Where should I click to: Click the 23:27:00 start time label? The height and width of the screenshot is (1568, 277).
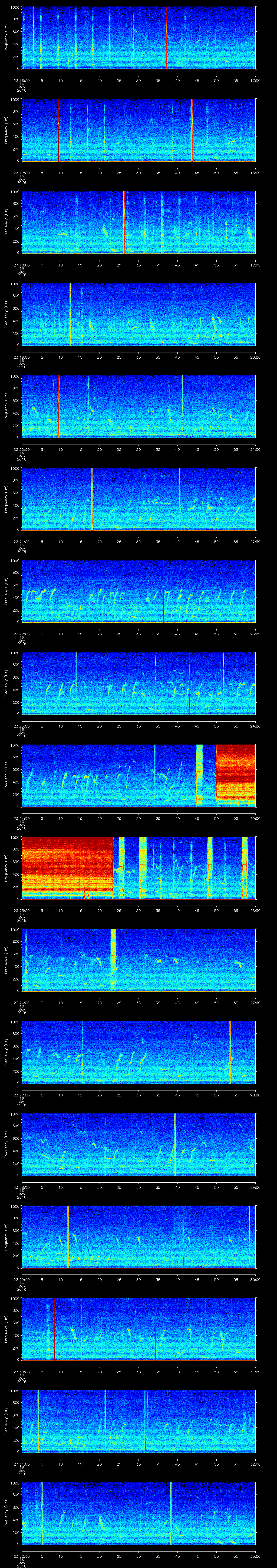(22, 1095)
